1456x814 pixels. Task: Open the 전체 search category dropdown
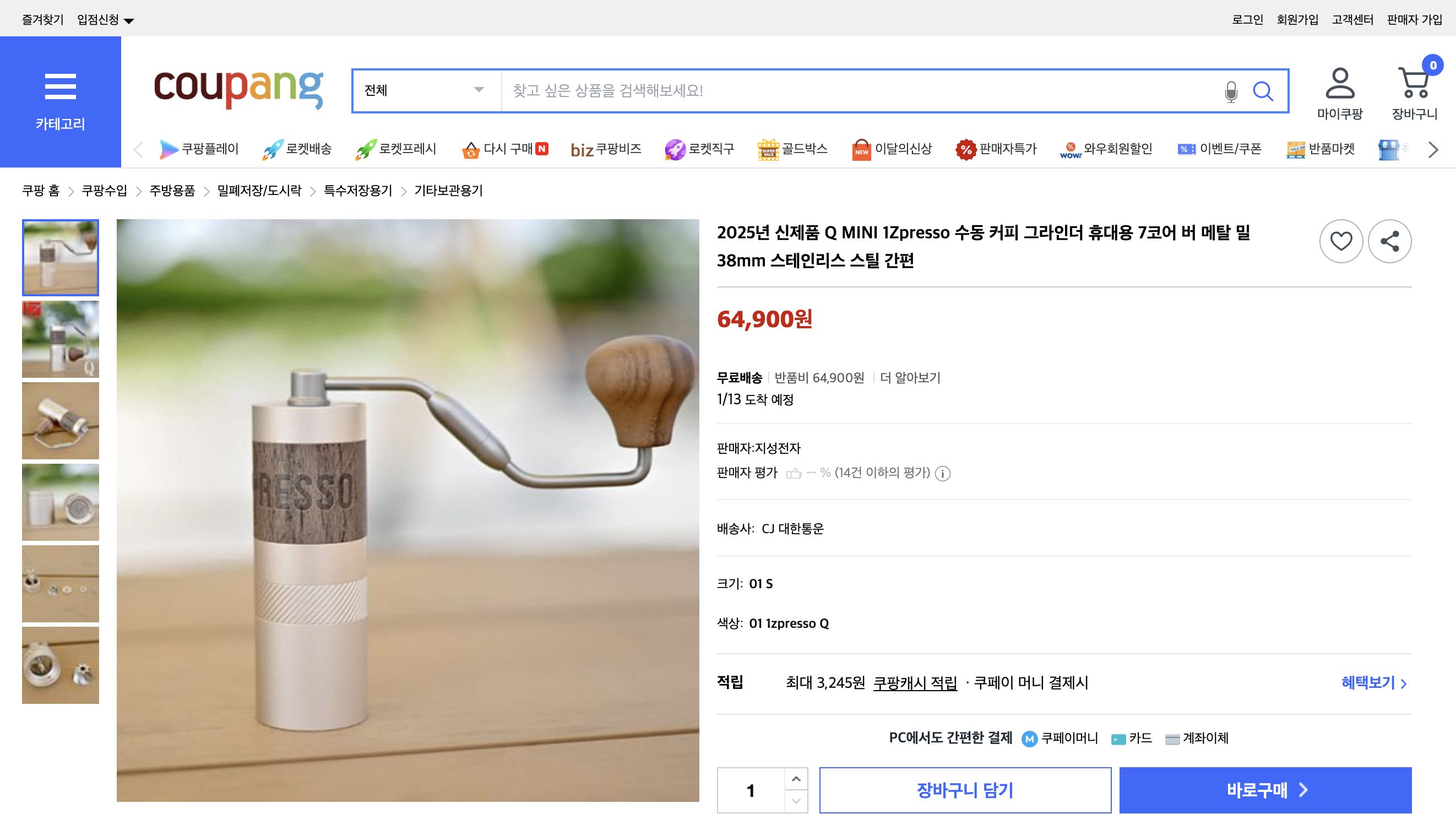tap(425, 90)
